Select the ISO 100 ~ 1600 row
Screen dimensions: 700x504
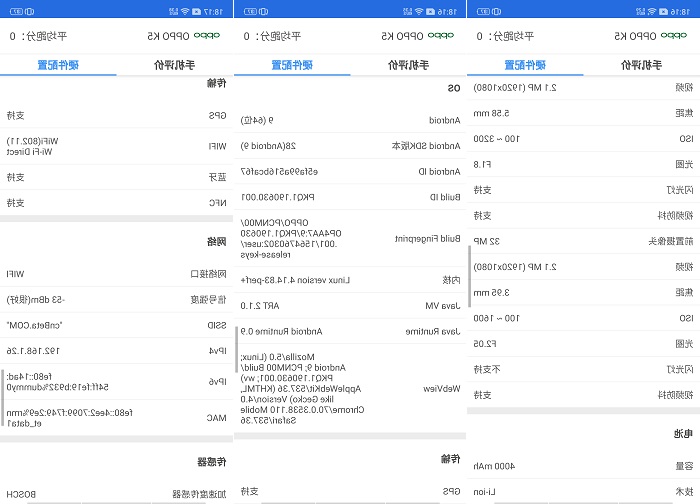coord(583,318)
